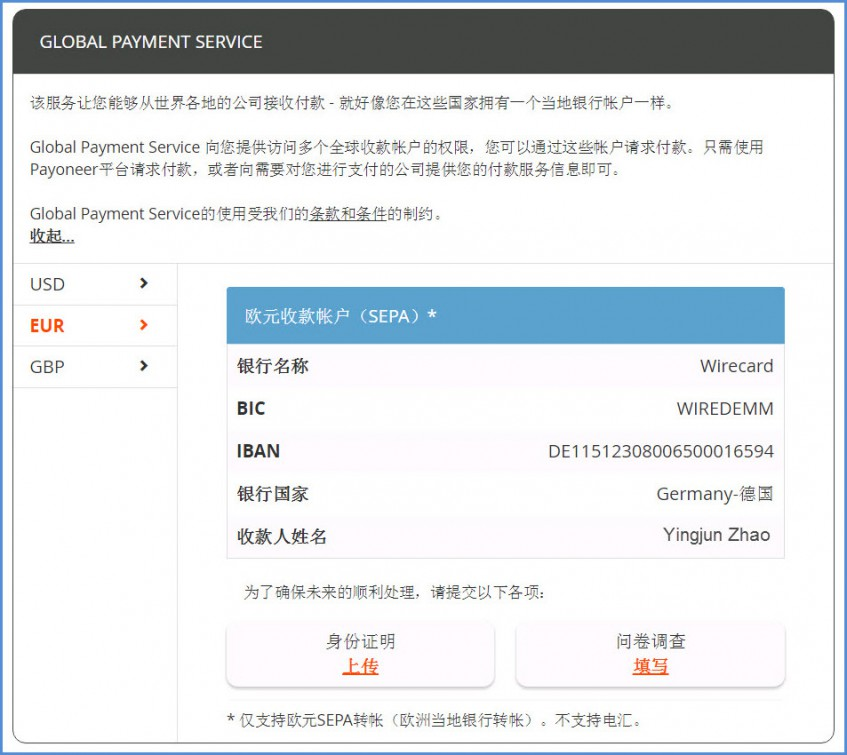Collapse the description with 收起

coord(52,236)
